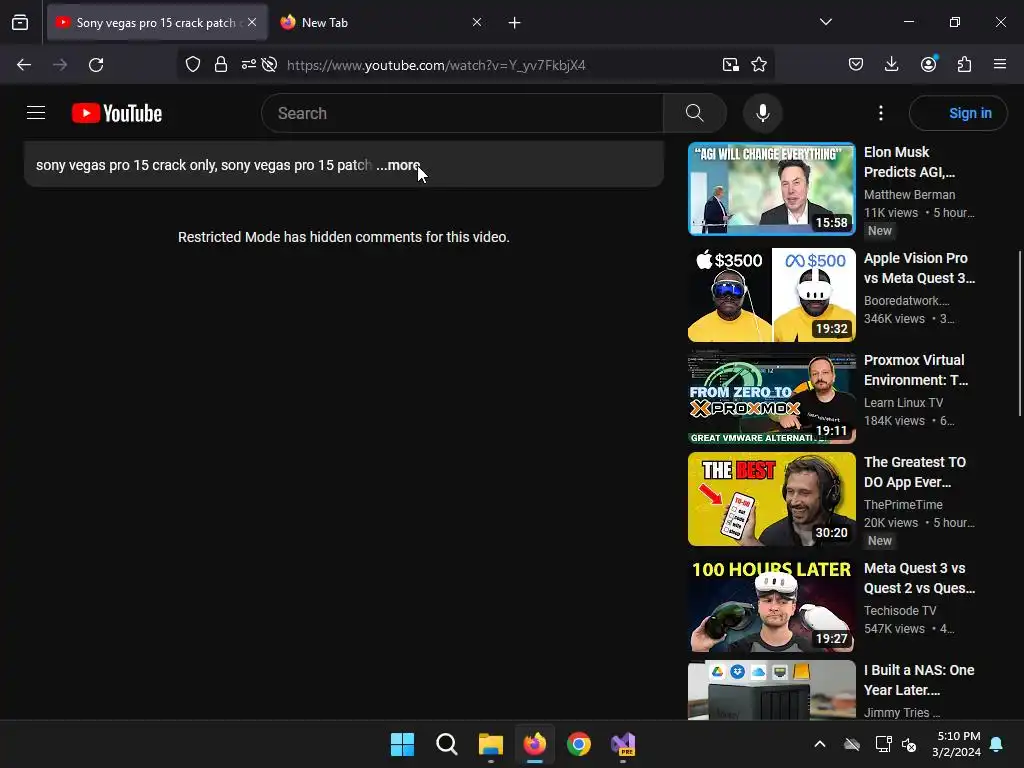Screen dimensions: 1024x768
Task: Expand video description with ...more
Action: (398, 165)
